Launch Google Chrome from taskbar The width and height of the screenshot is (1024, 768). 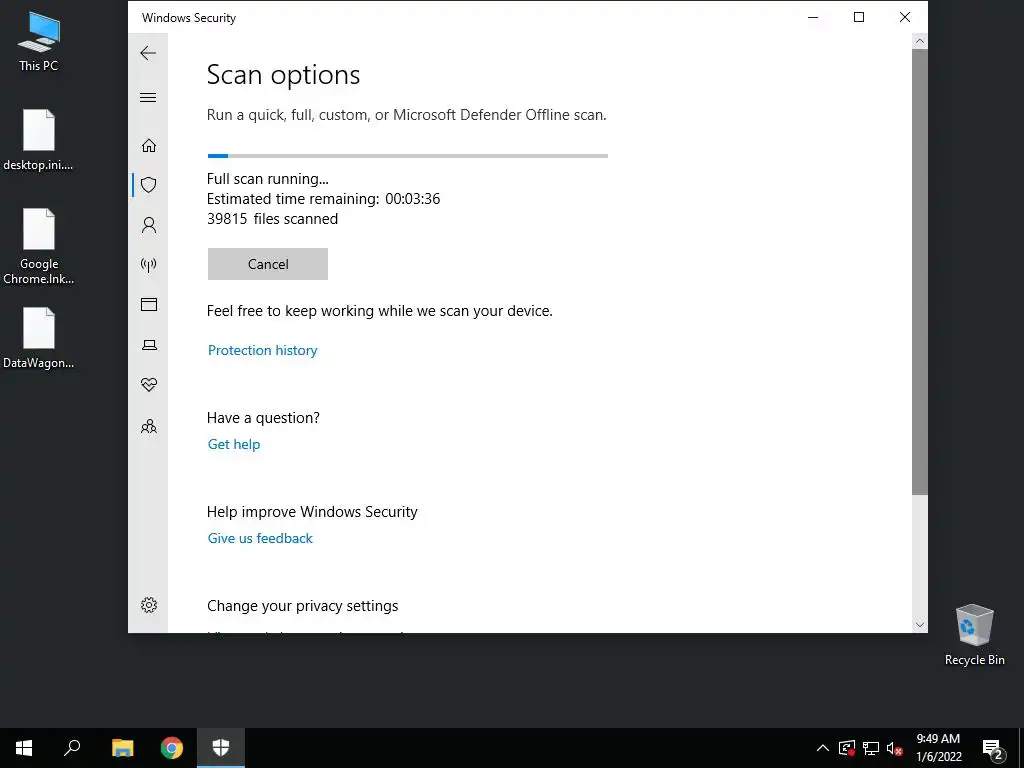(x=172, y=748)
